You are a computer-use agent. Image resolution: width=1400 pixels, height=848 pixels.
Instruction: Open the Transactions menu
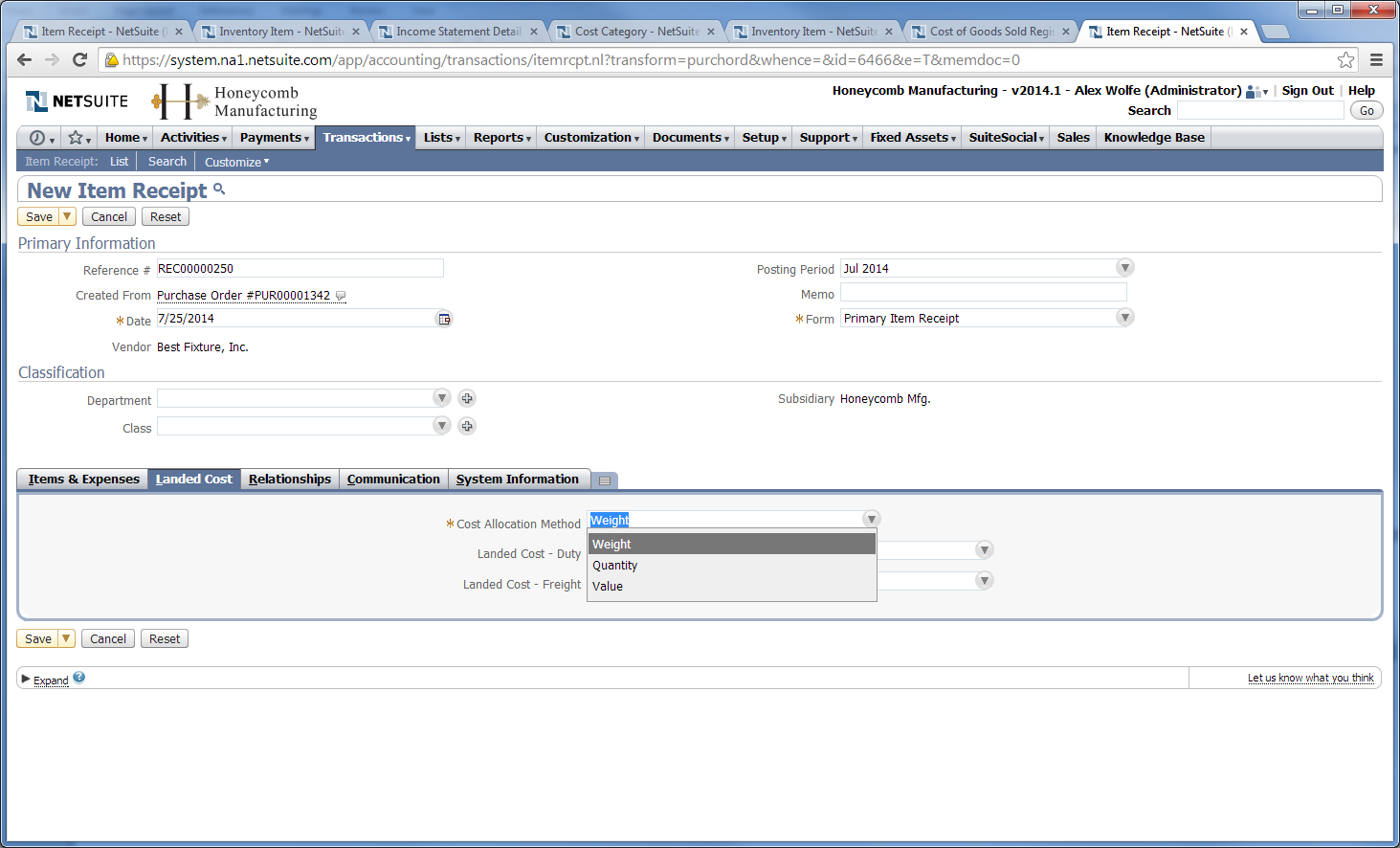pos(367,138)
